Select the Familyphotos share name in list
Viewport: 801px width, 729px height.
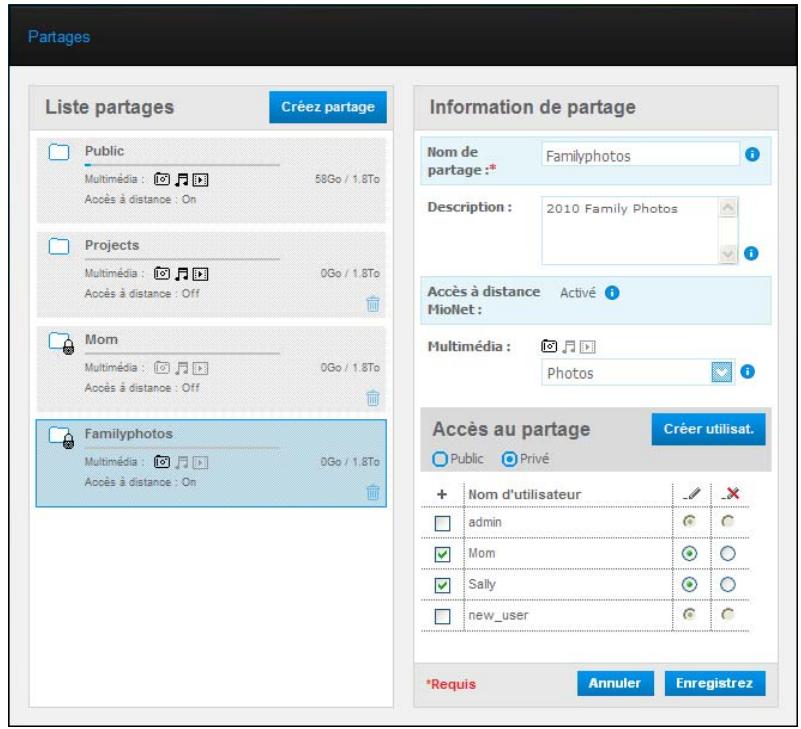[x=129, y=434]
